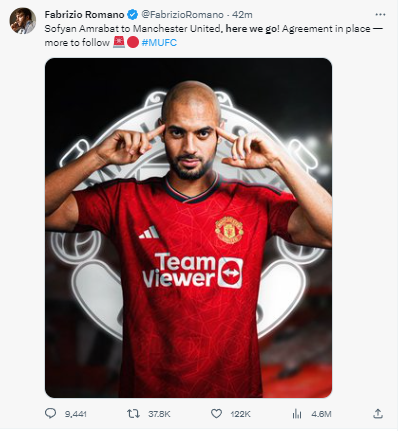Image resolution: width=398 pixels, height=431 pixels.
Task: Click the tweet text 'here we go!'
Action: pos(253,29)
